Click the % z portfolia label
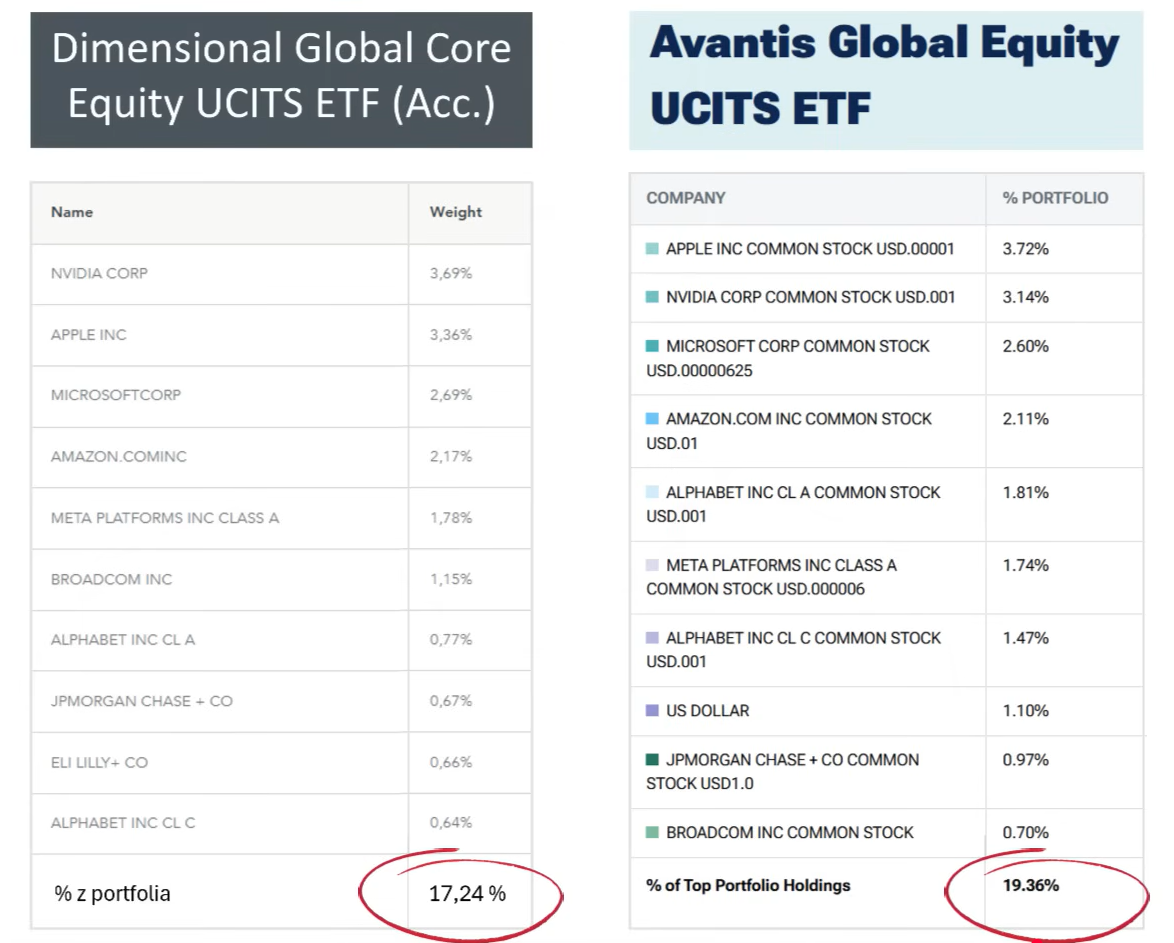The height and width of the screenshot is (943, 1174). [112, 894]
